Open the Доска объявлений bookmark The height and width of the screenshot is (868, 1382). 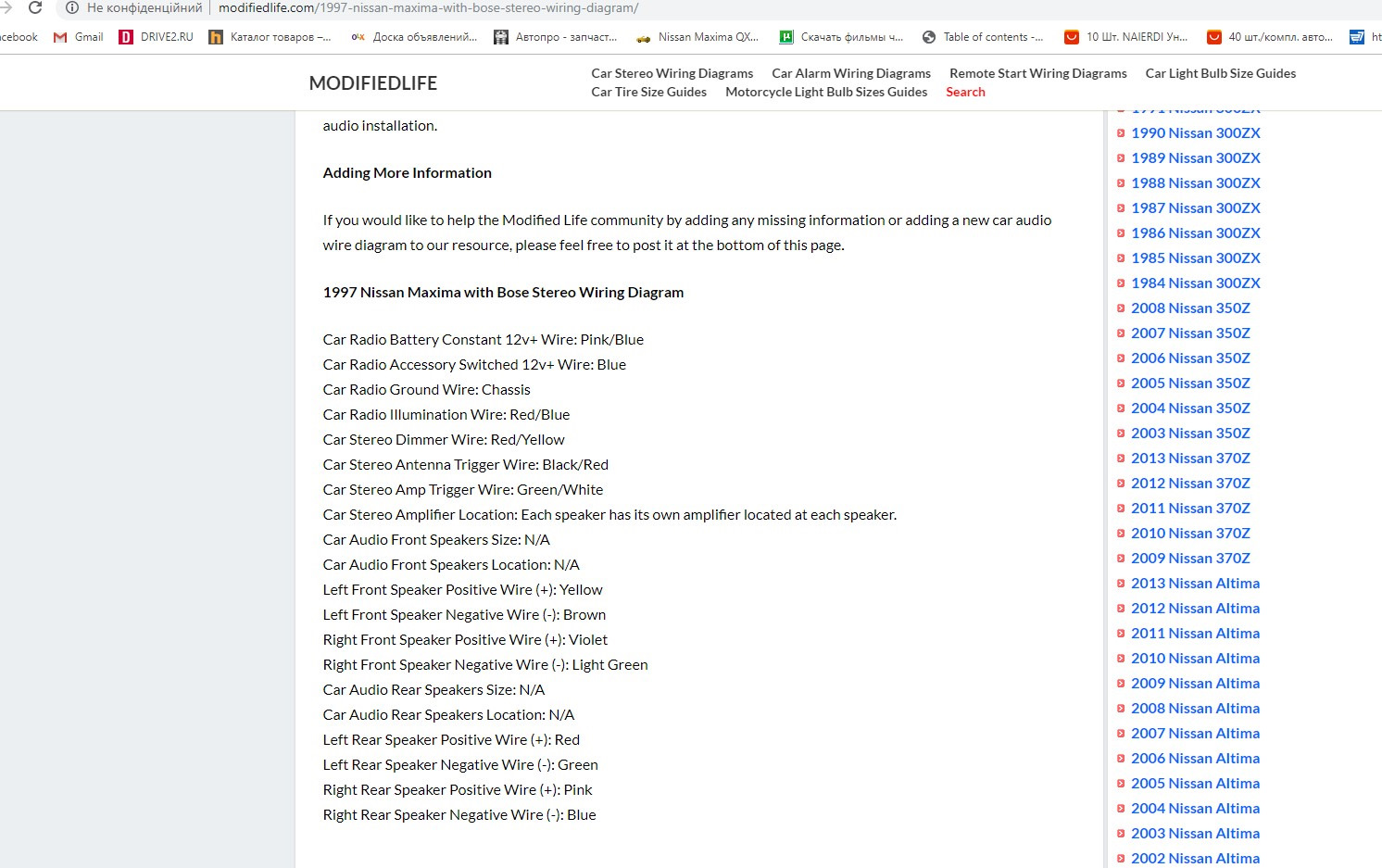pyautogui.click(x=414, y=37)
